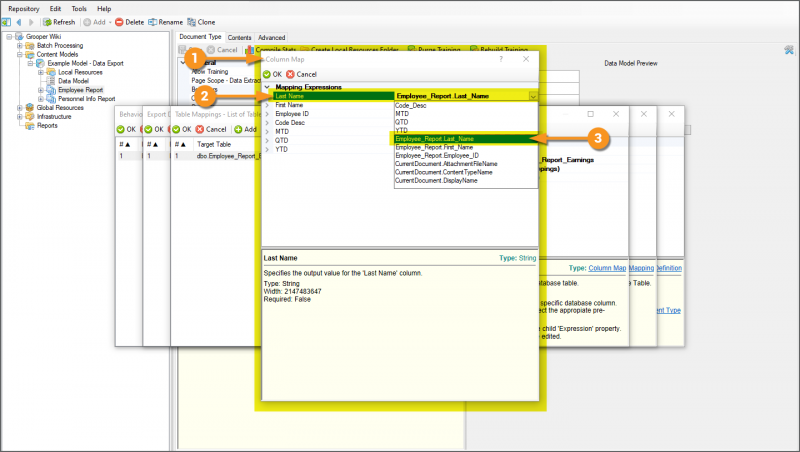The width and height of the screenshot is (800, 452).
Task: Select Example Model - Data Export icon
Action: click(40, 63)
